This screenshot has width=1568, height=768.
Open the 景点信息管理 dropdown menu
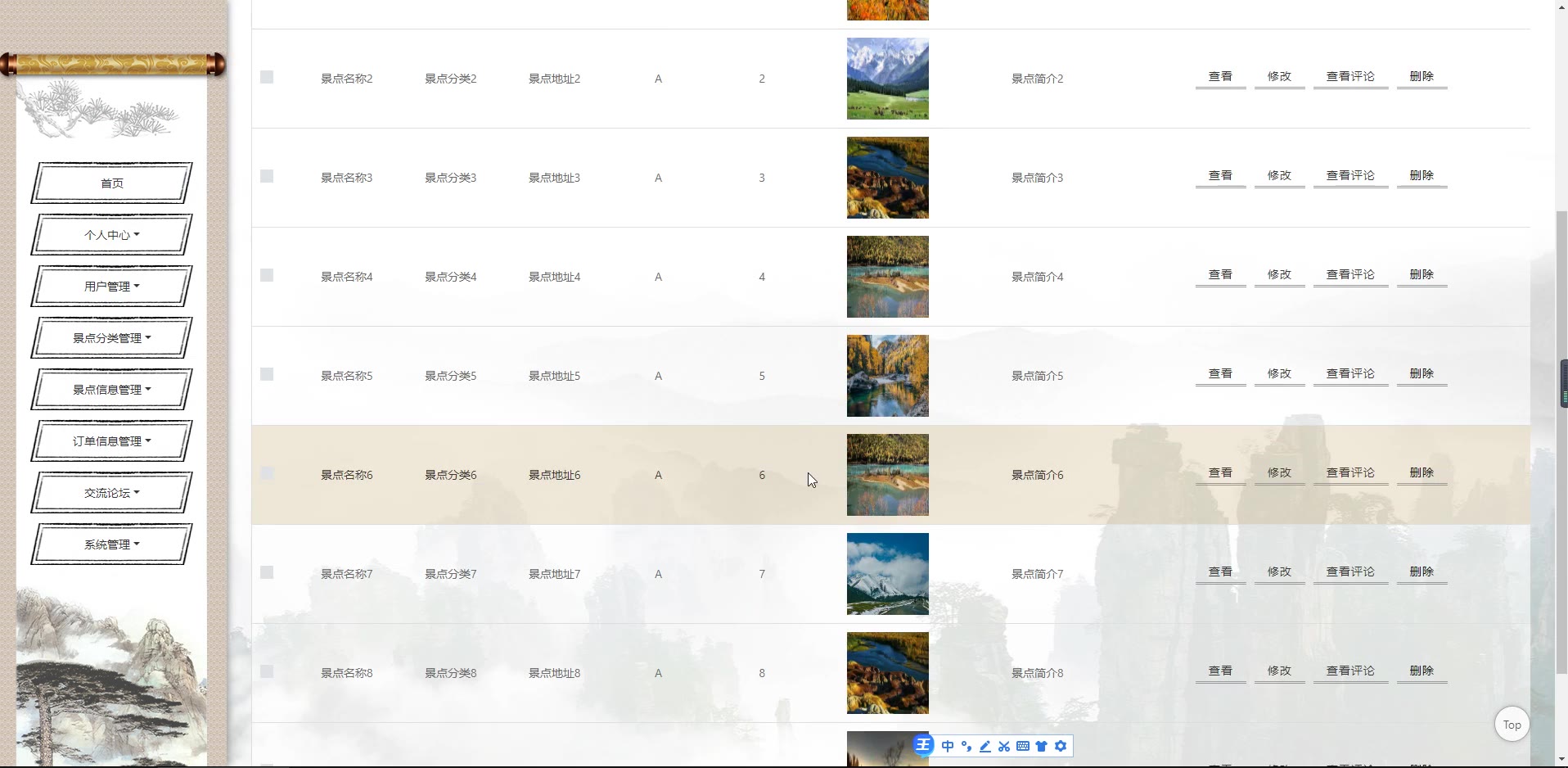pyautogui.click(x=112, y=390)
